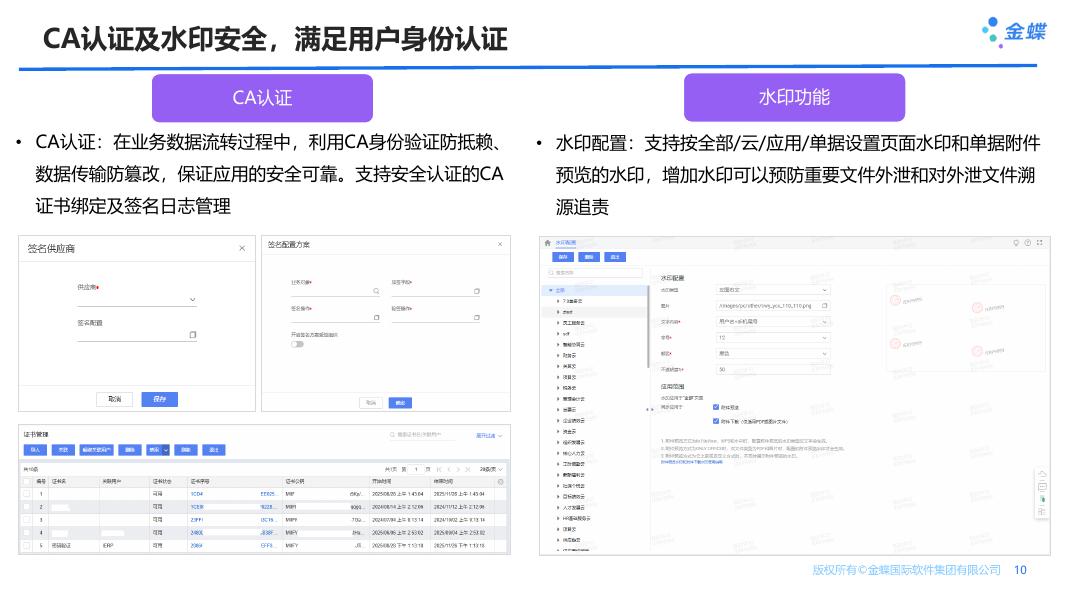Select all rows via the table header checkbox
The width and height of the screenshot is (1067, 600).
pyautogui.click(x=24, y=483)
